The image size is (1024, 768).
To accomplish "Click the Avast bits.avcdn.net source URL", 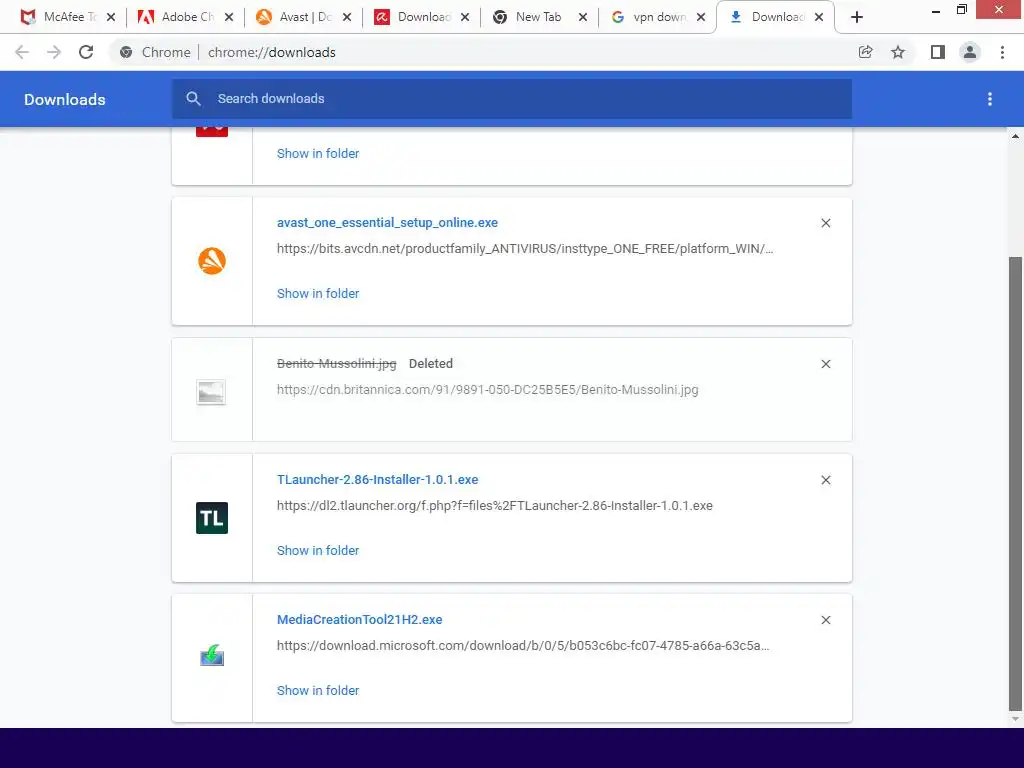I will 525,249.
